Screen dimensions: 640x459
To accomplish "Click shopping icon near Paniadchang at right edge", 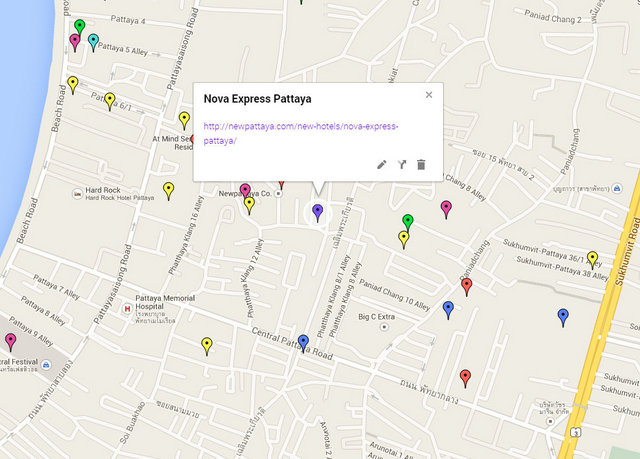I will (x=617, y=188).
